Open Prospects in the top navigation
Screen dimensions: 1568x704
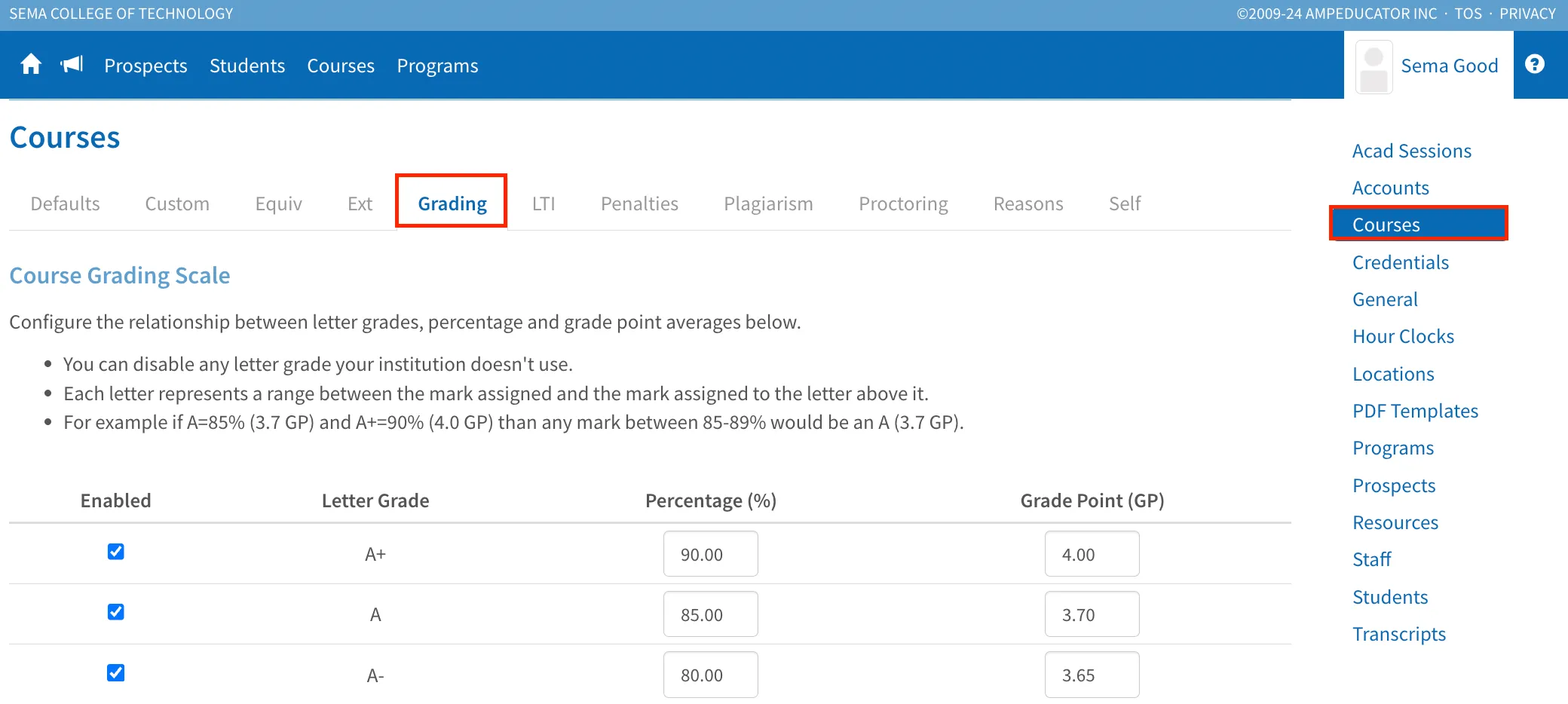point(145,66)
